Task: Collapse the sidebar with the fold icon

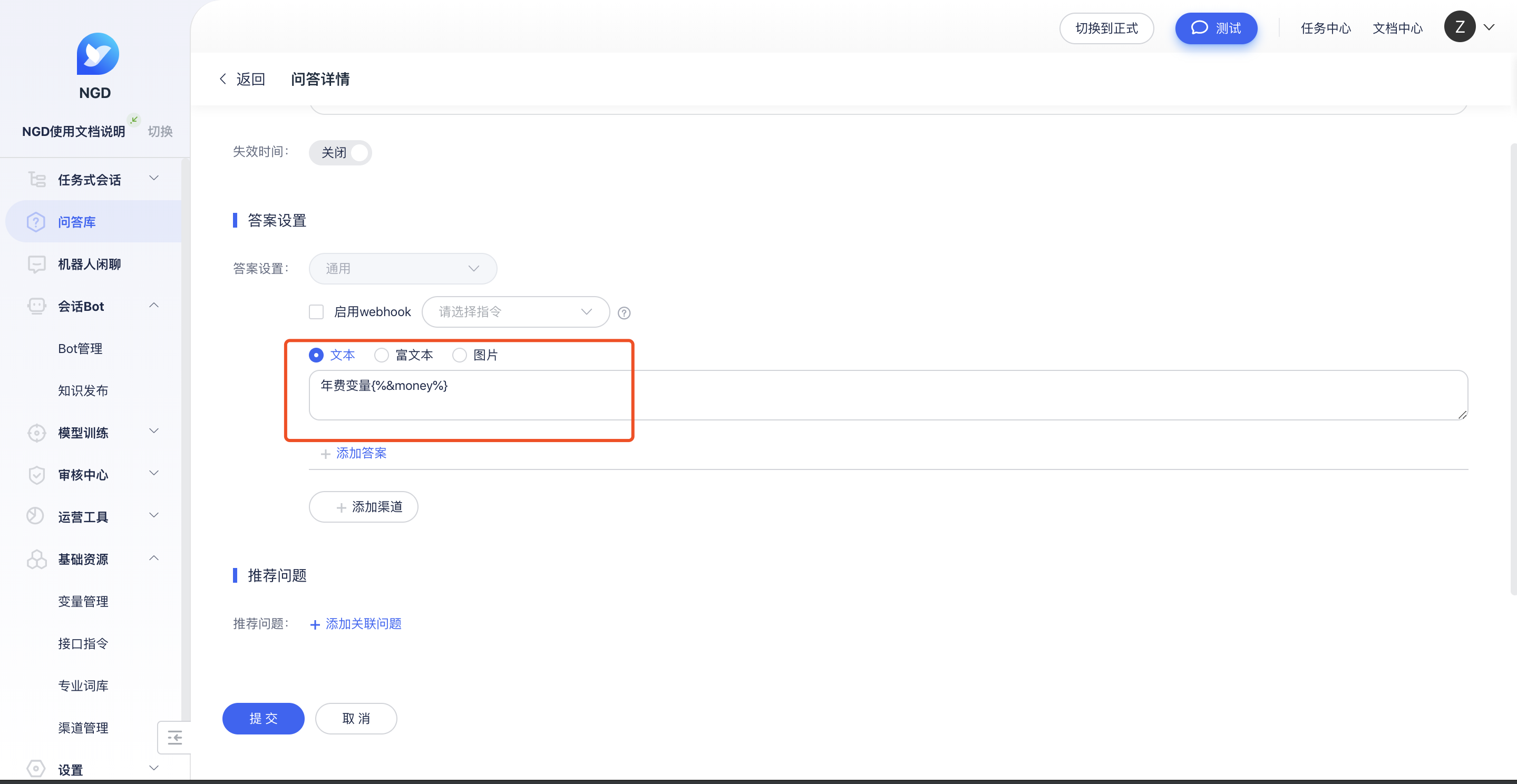Action: [x=174, y=737]
